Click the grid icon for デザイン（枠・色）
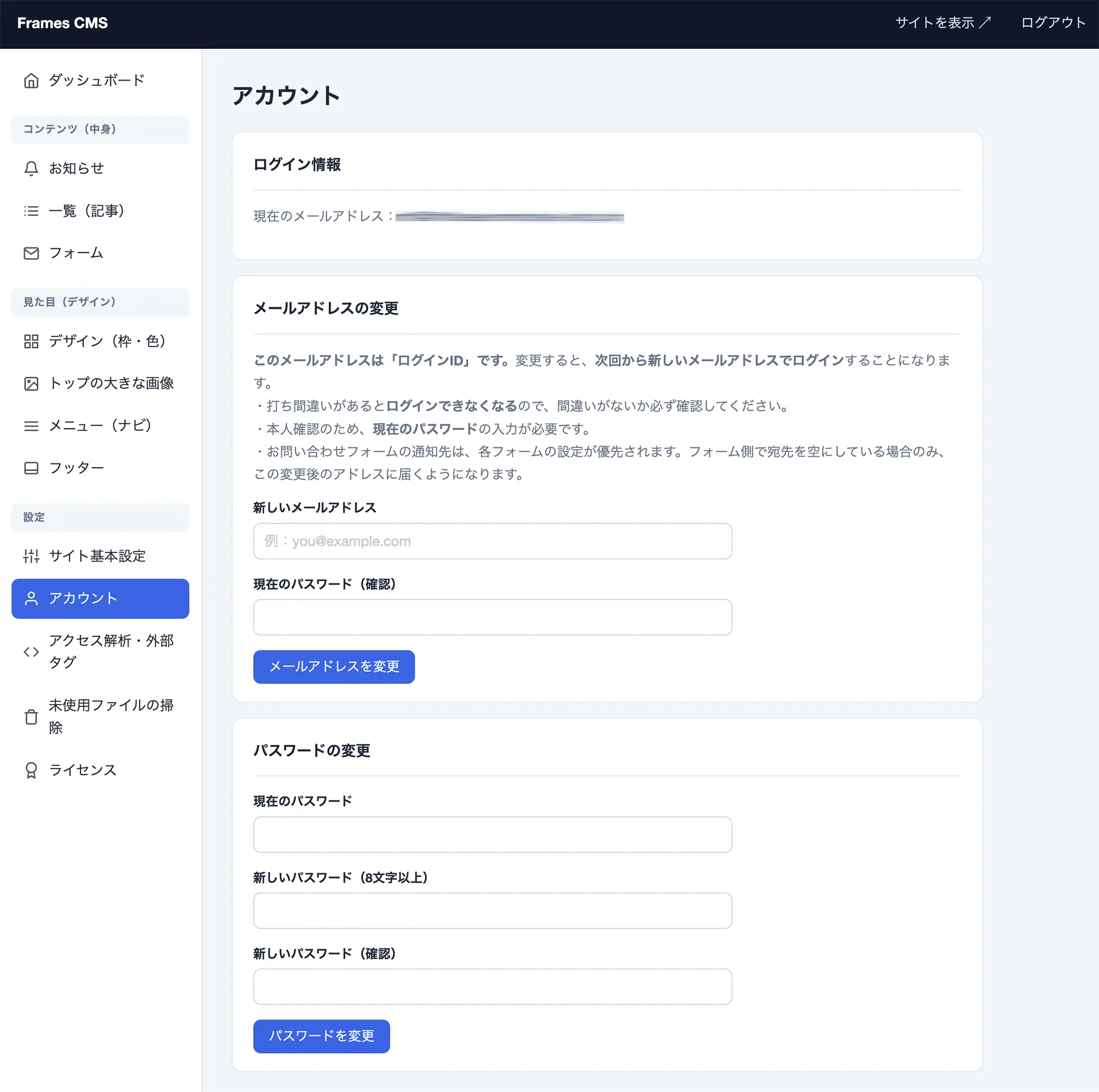The width and height of the screenshot is (1099, 1092). [31, 341]
